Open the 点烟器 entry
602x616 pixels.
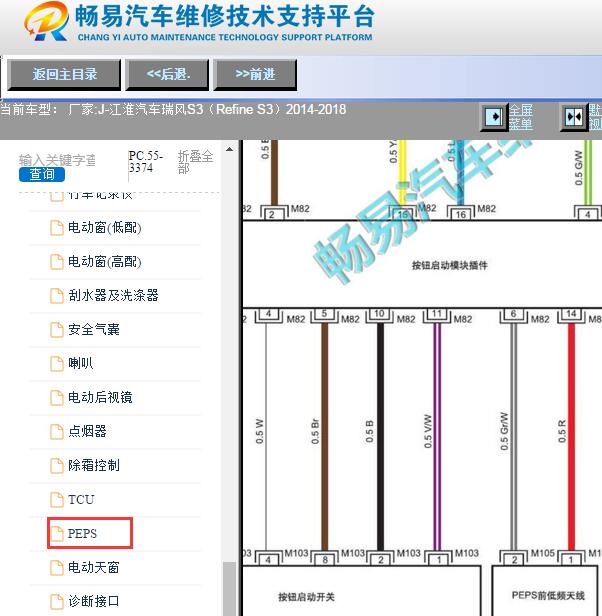click(x=87, y=431)
